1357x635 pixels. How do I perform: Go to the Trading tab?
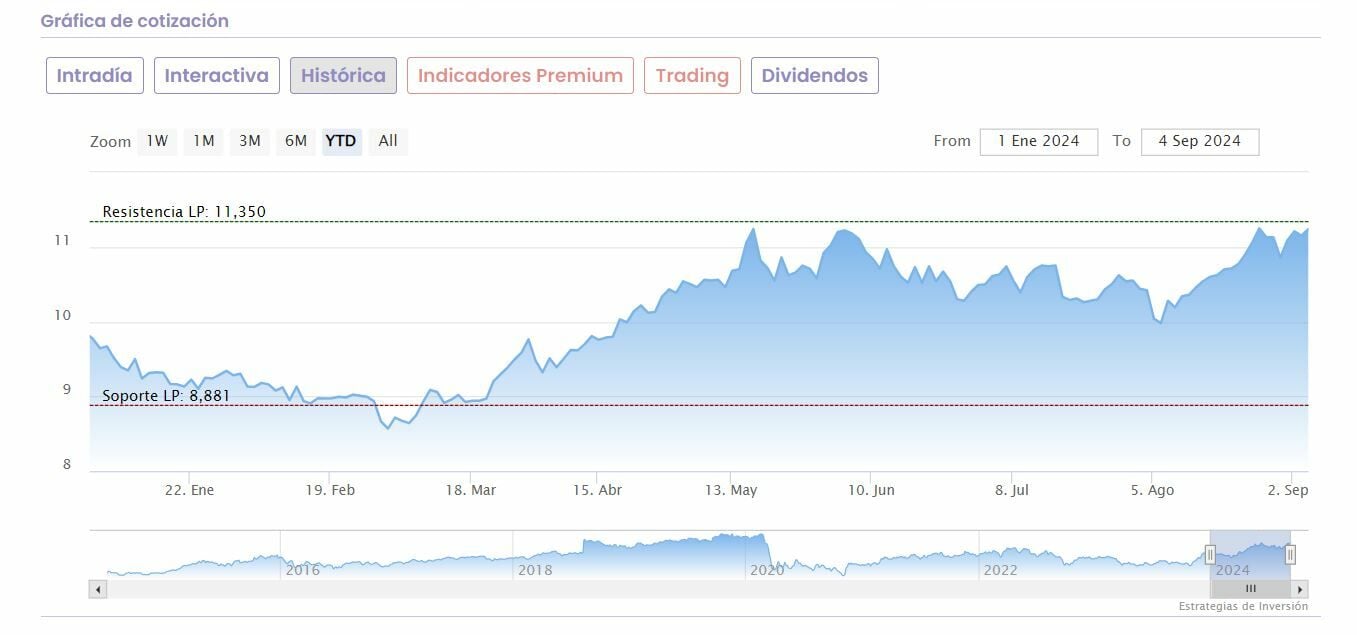[x=692, y=76]
